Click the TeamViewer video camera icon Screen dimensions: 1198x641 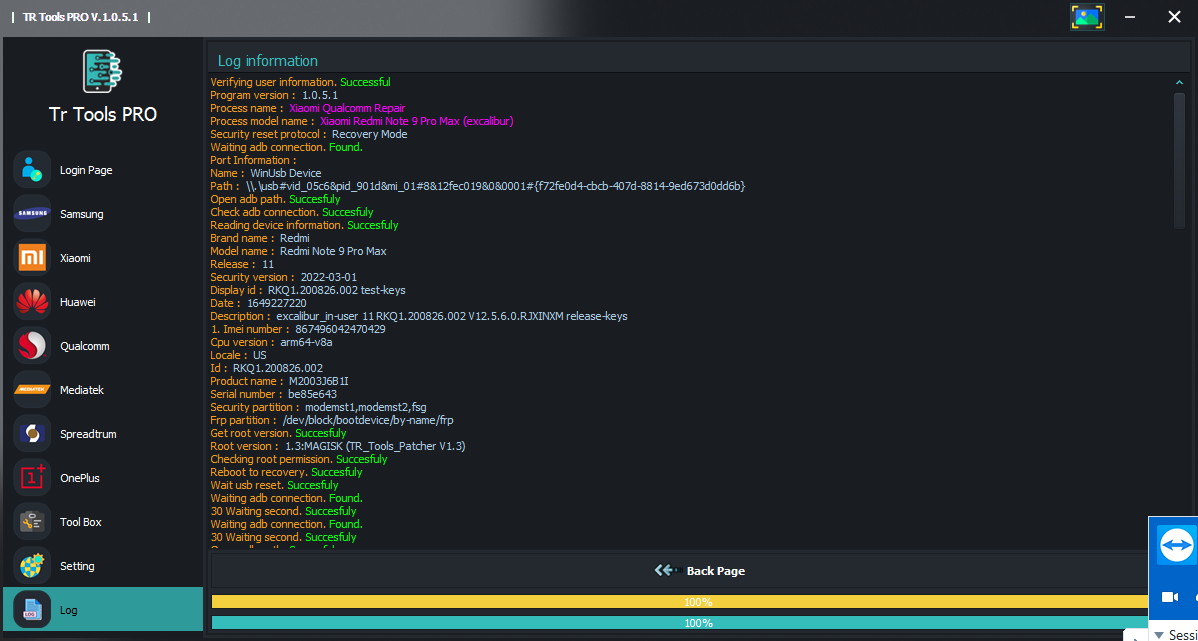1170,597
